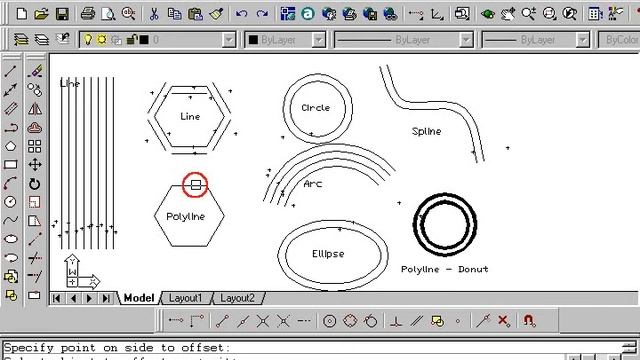
Task: Select the Rectangle tool
Action: (x=11, y=165)
